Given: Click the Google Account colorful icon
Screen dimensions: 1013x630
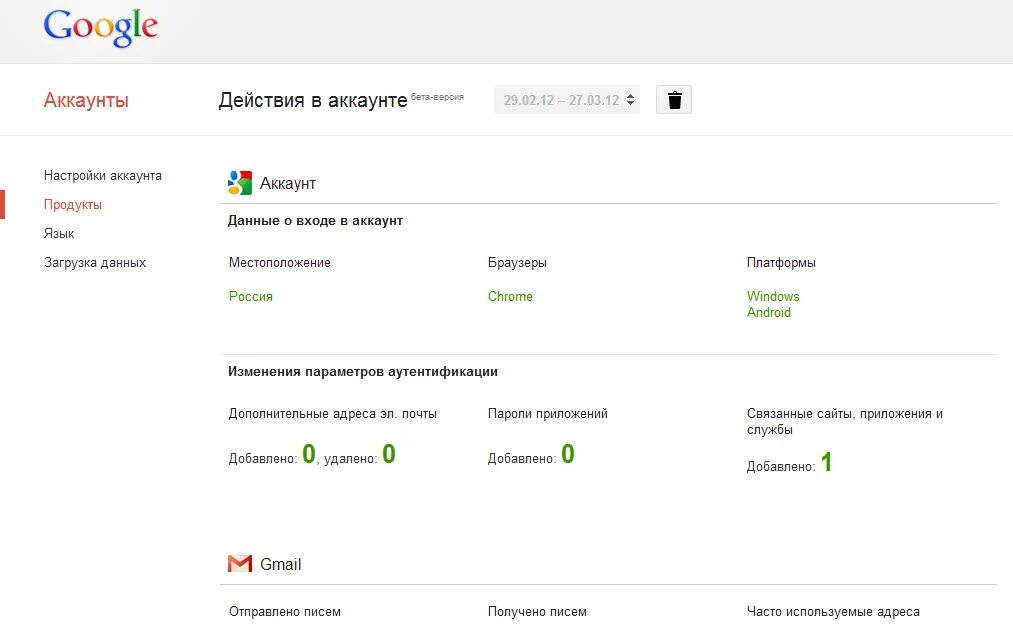Looking at the screenshot, I should (x=240, y=183).
